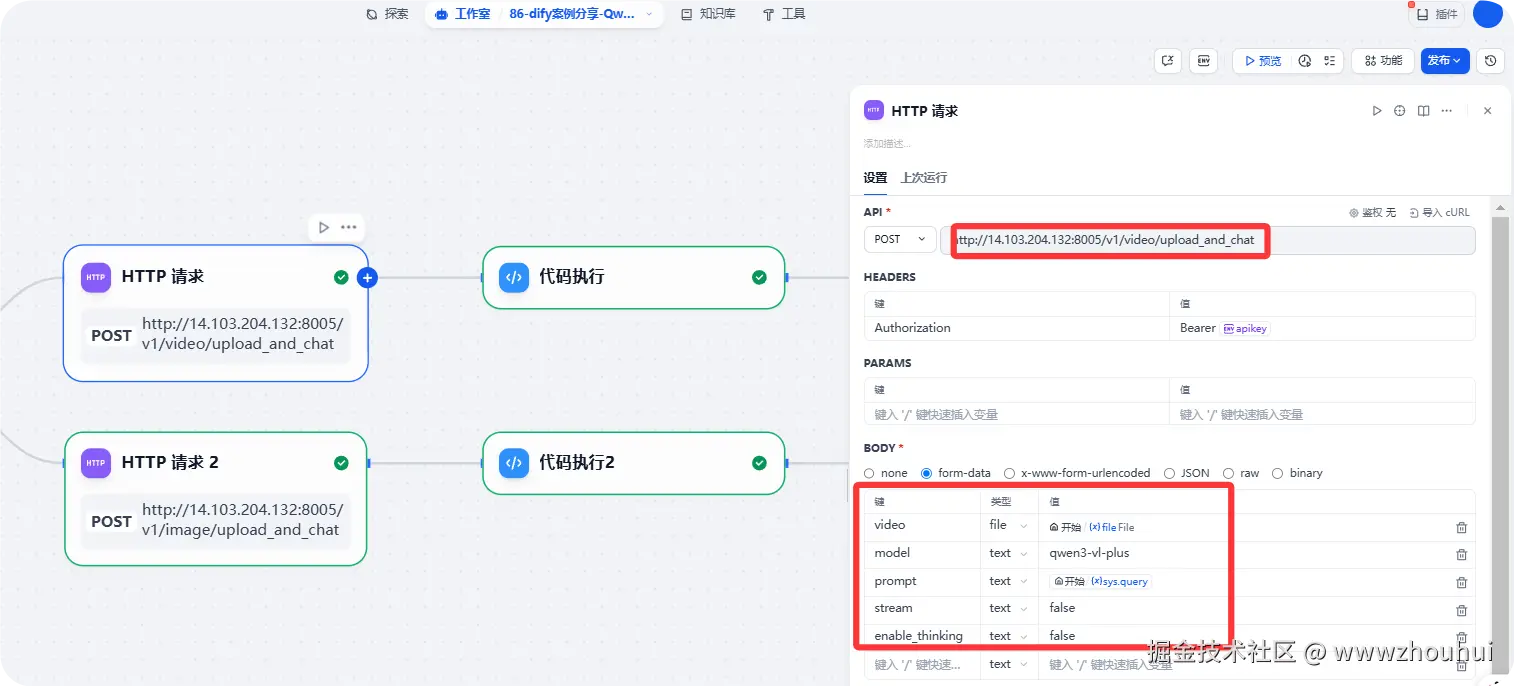1514x686 pixels.
Task: Open the panel more-options ellipsis
Action: [1446, 111]
